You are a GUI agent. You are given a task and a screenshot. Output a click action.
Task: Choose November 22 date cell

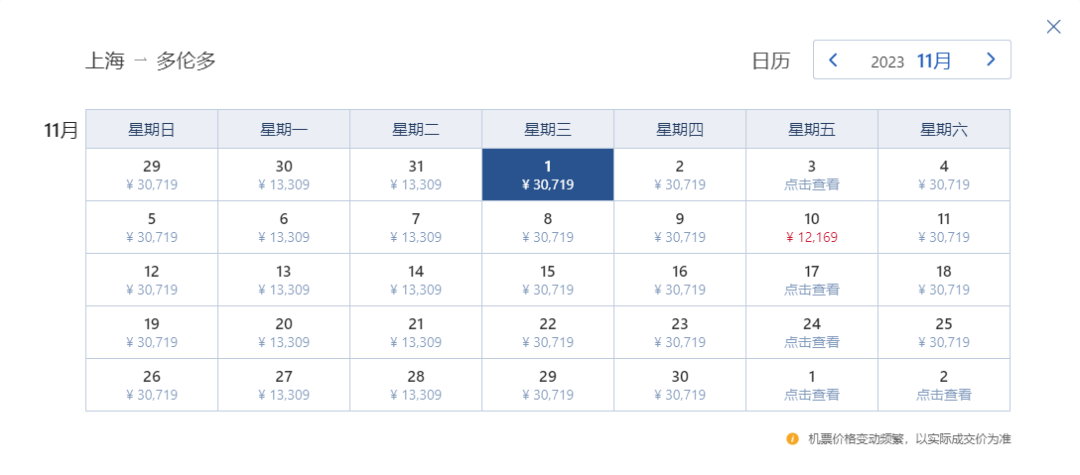pyautogui.click(x=547, y=332)
